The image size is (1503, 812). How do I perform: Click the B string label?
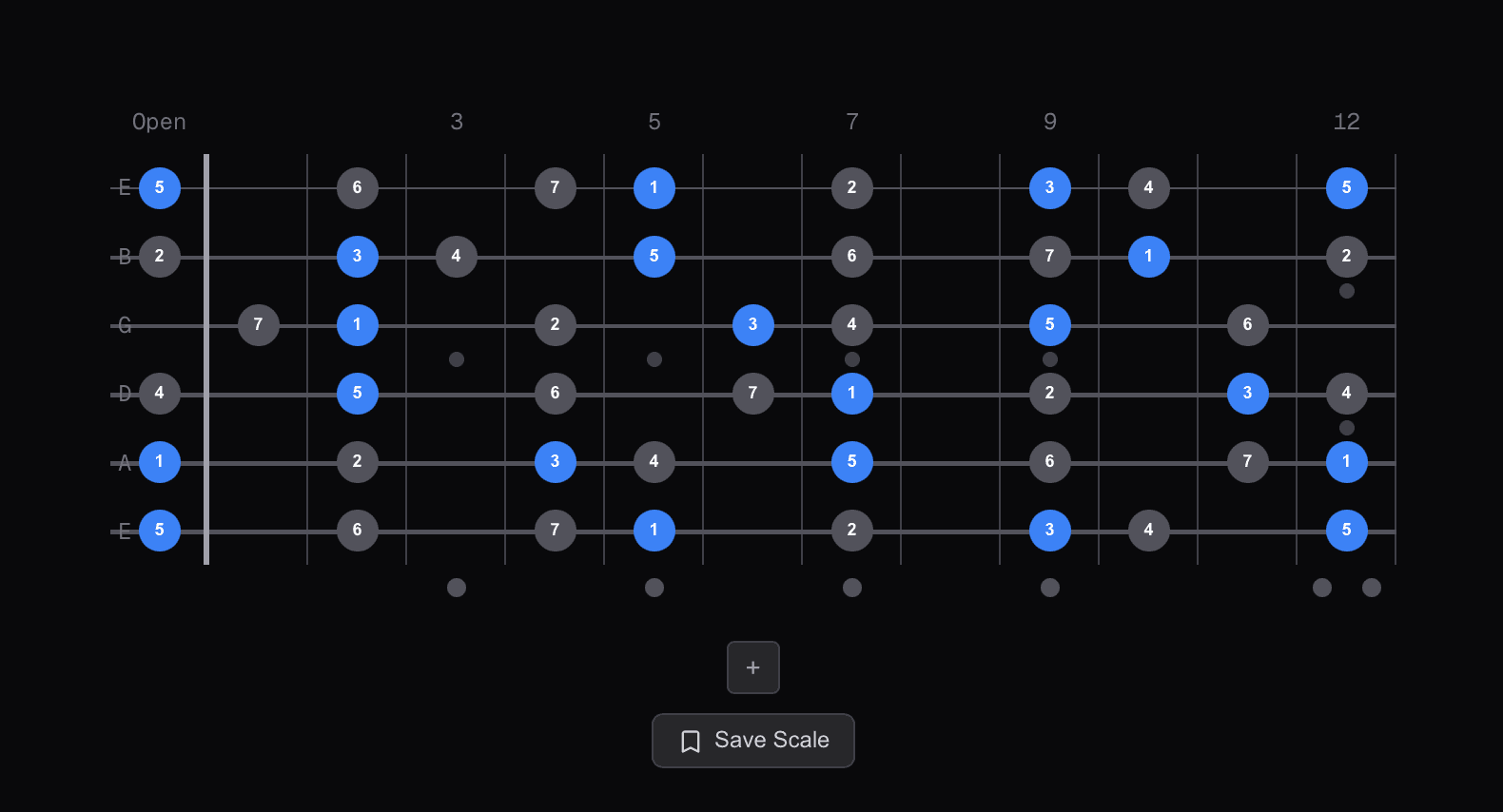tap(123, 256)
